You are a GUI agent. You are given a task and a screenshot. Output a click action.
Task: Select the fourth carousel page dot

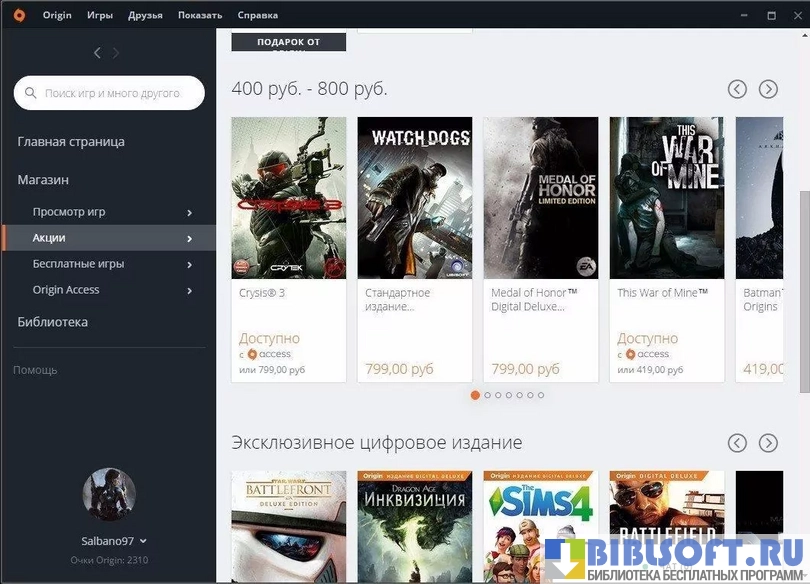[x=509, y=395]
